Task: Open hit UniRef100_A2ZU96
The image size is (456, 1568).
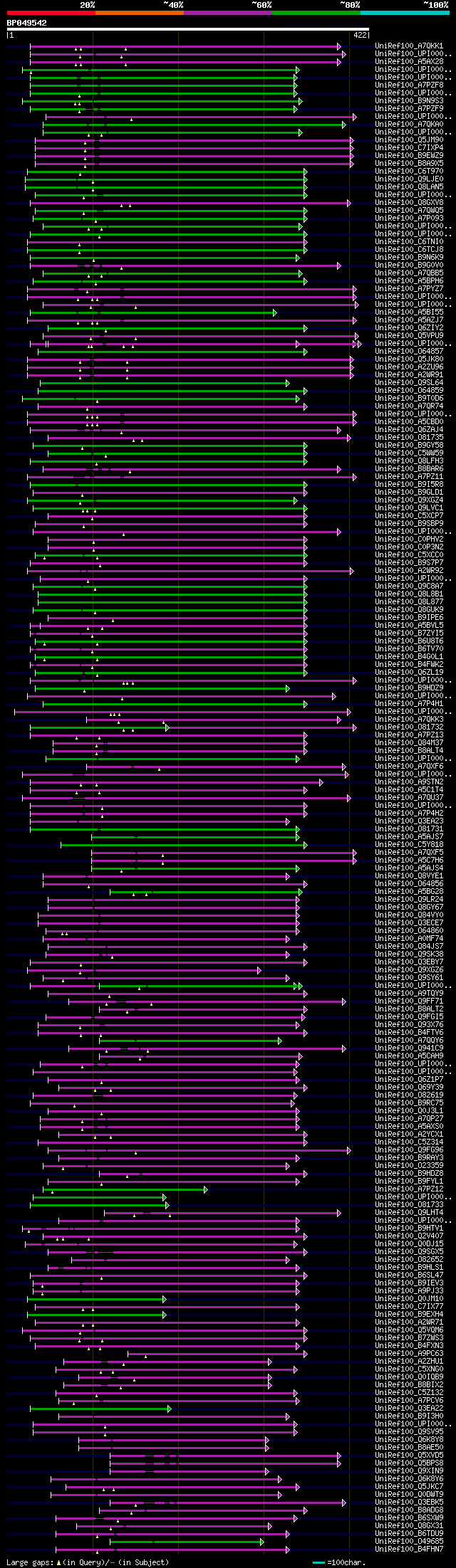Action: click(x=409, y=367)
